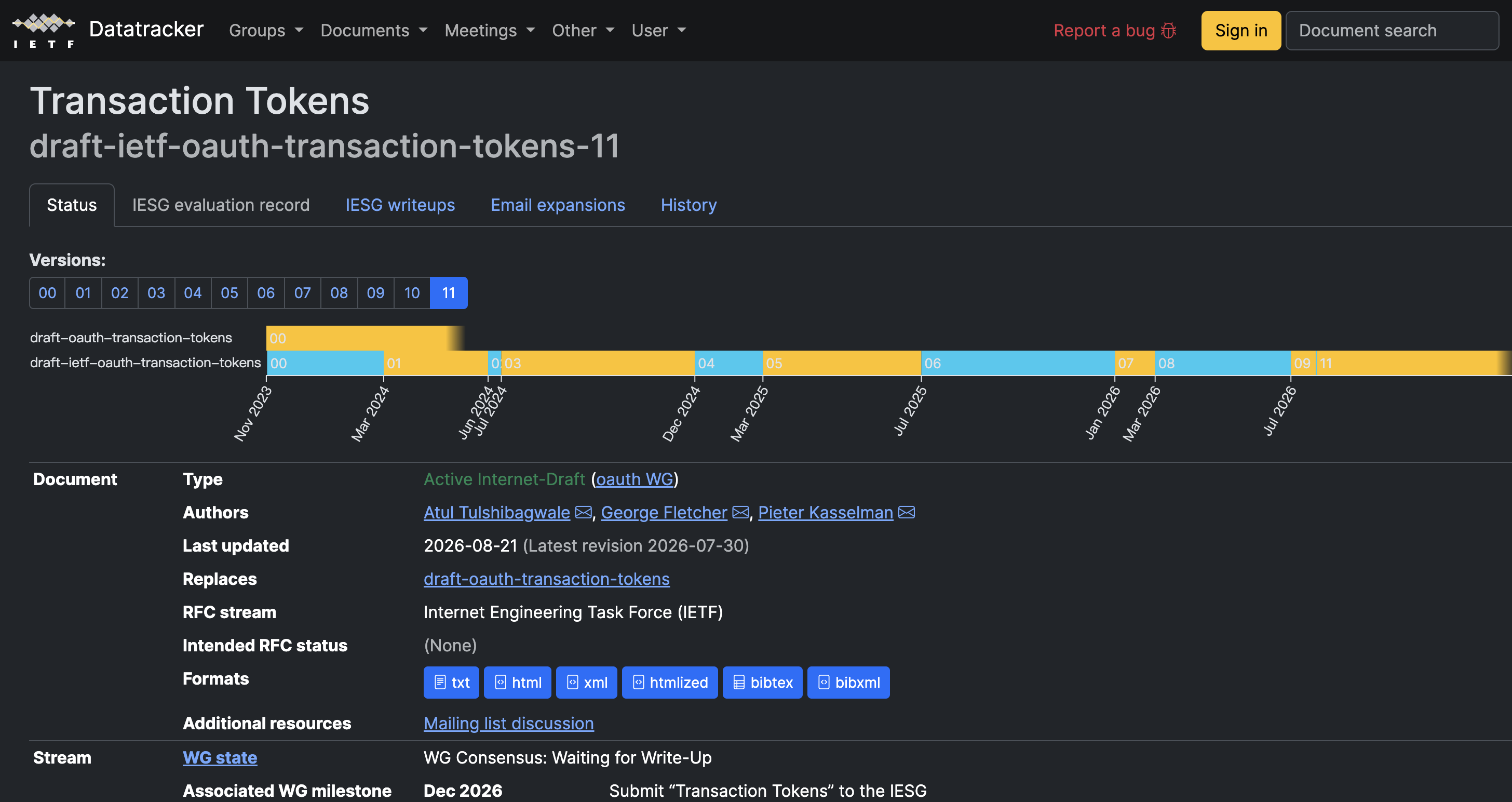Image resolution: width=1512 pixels, height=802 pixels.
Task: Click 'WG Consensus: Waiting for Write-Up' text
Action: pyautogui.click(x=568, y=757)
